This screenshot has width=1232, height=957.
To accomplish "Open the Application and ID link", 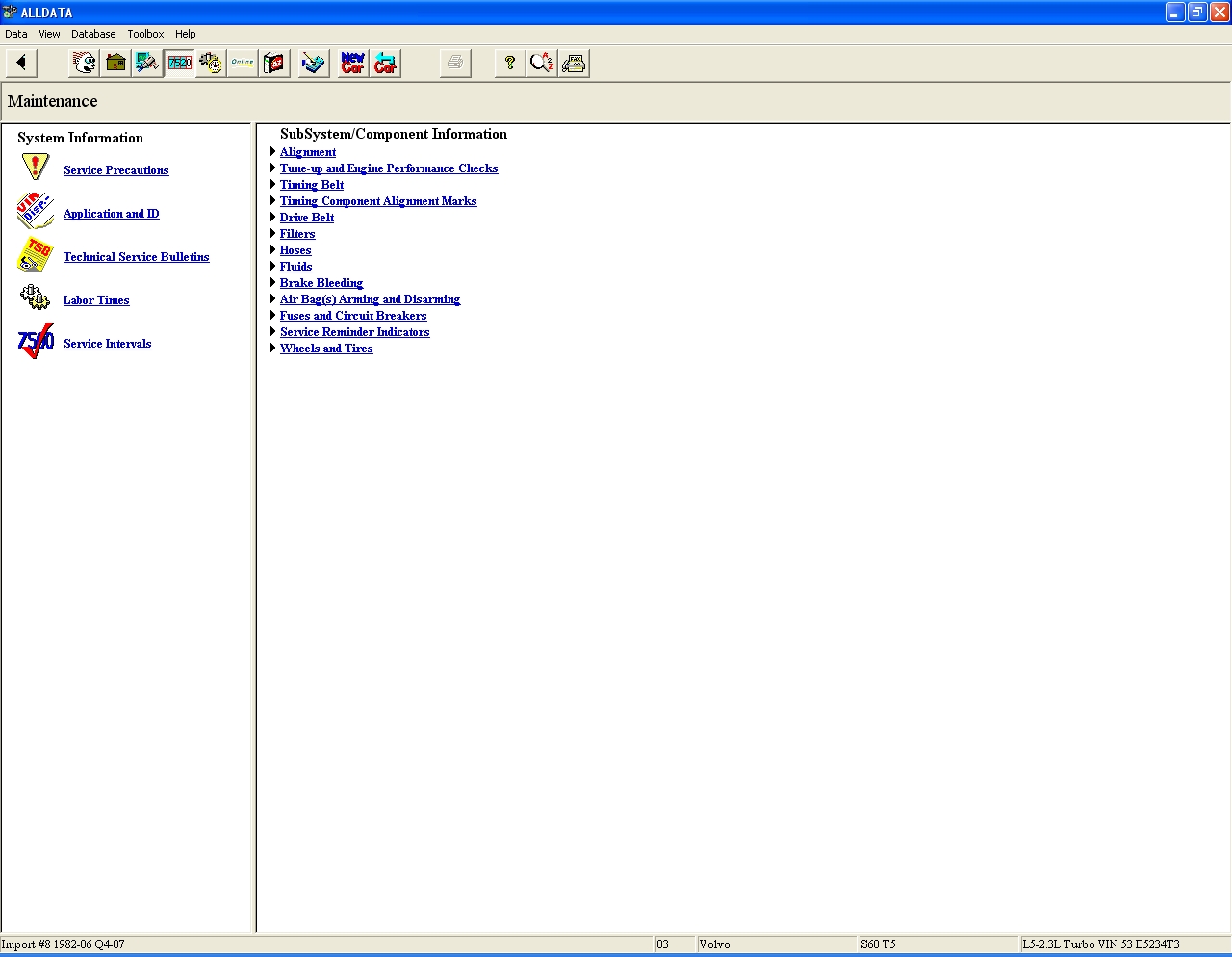I will click(112, 214).
